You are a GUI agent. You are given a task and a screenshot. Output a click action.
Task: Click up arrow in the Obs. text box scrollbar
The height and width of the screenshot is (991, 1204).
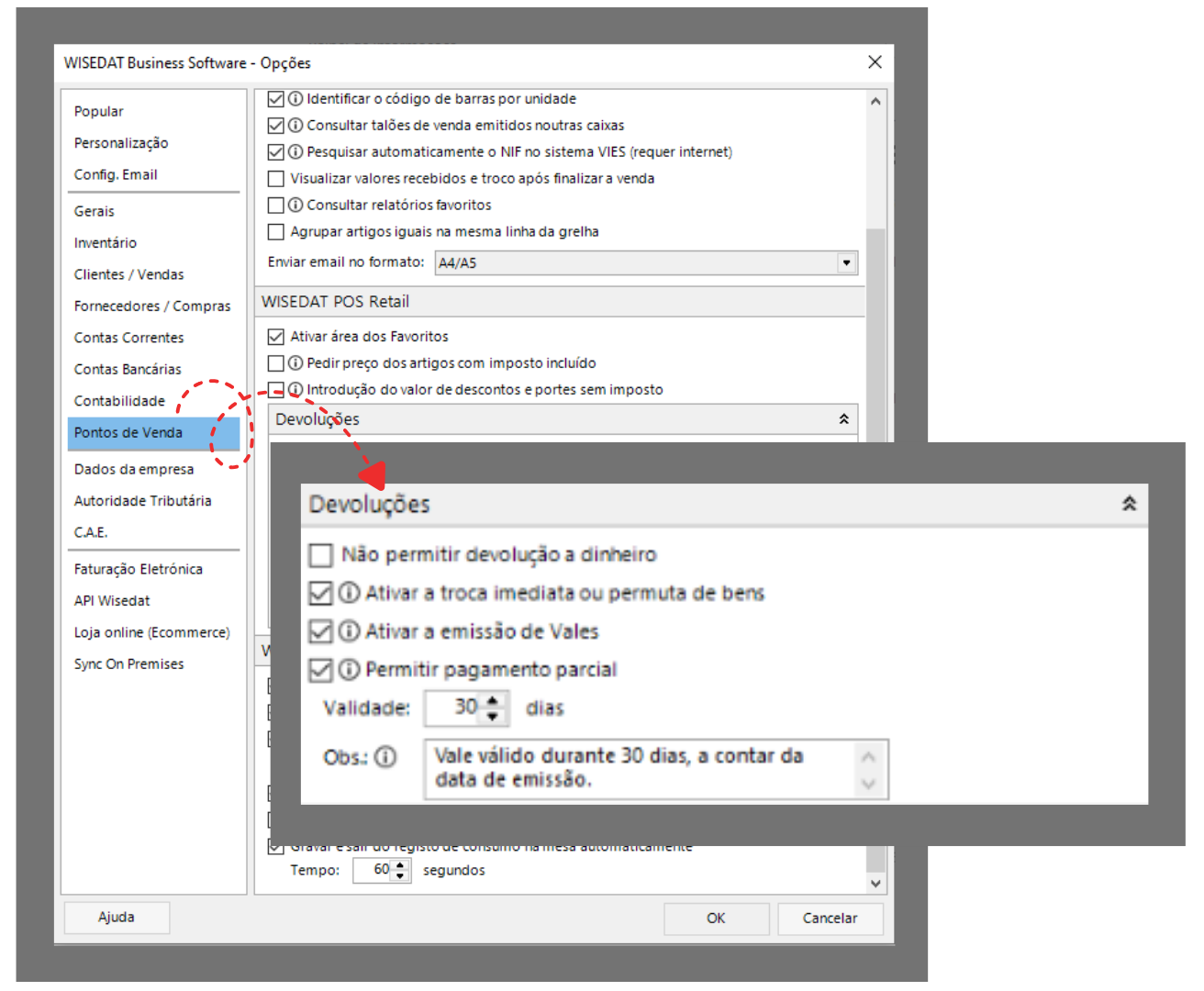point(868,756)
